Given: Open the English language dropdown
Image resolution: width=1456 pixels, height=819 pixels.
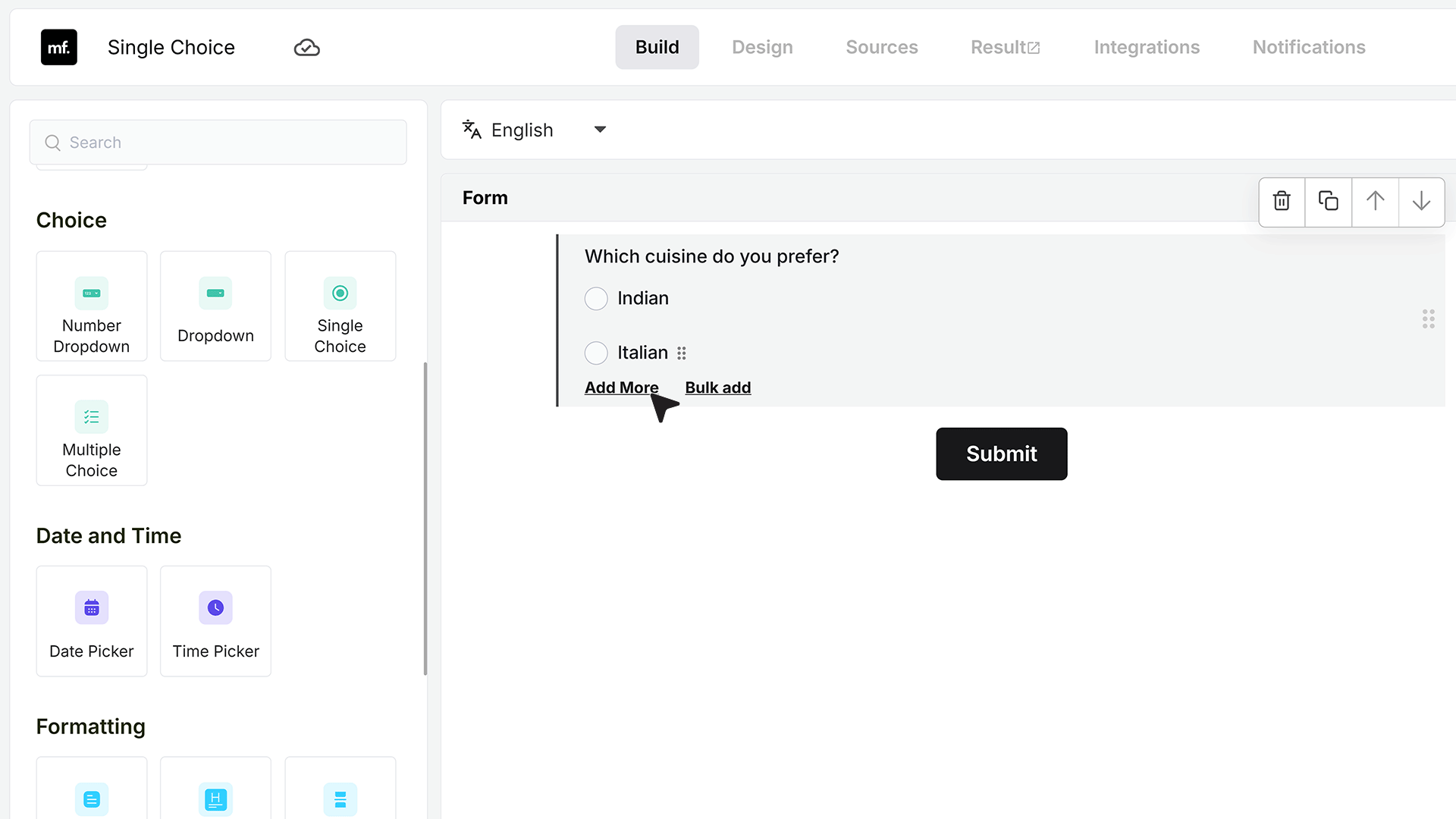Looking at the screenshot, I should pos(535,130).
